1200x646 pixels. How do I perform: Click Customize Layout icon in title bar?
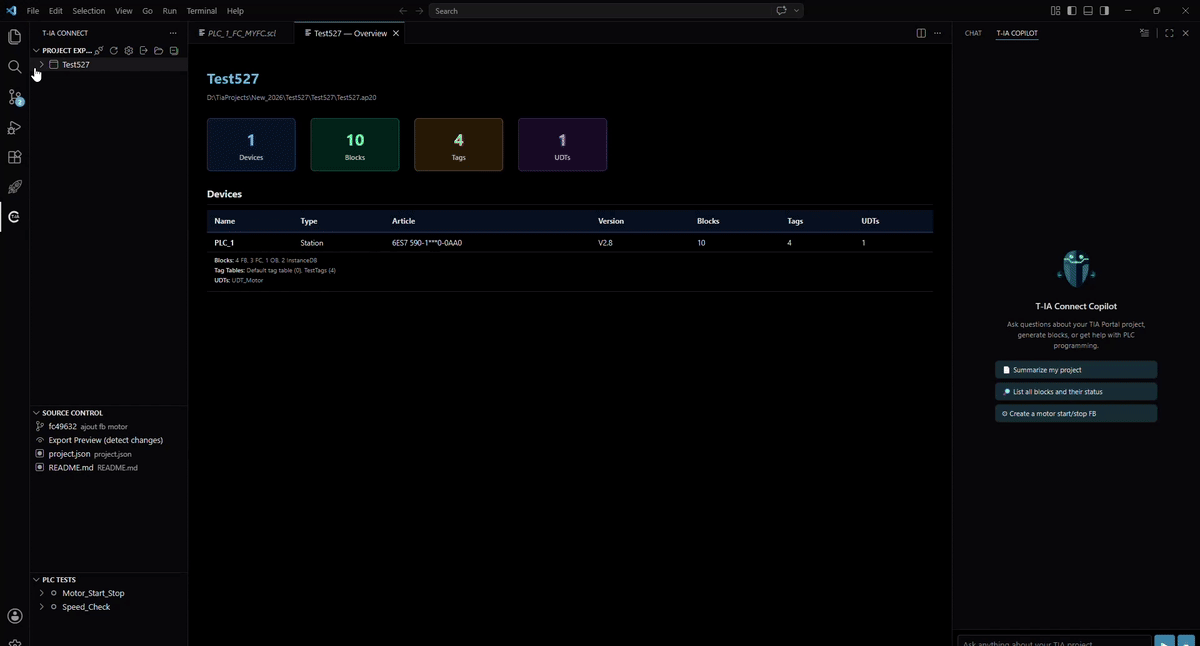(x=1056, y=11)
